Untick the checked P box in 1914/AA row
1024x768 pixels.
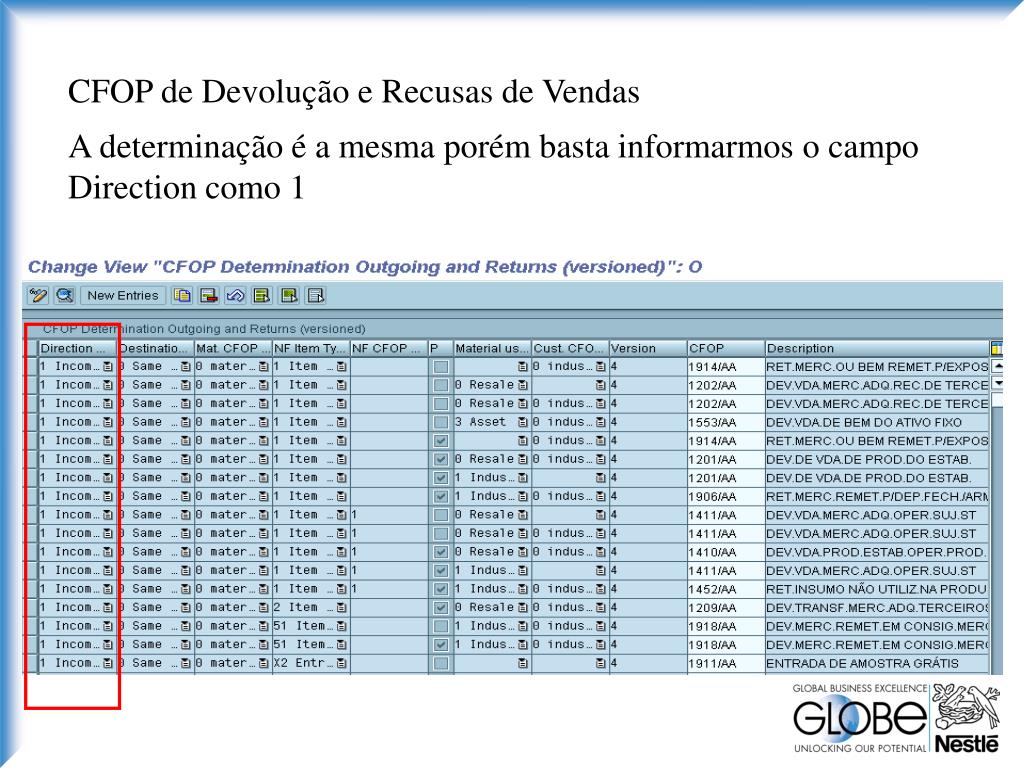click(x=441, y=441)
